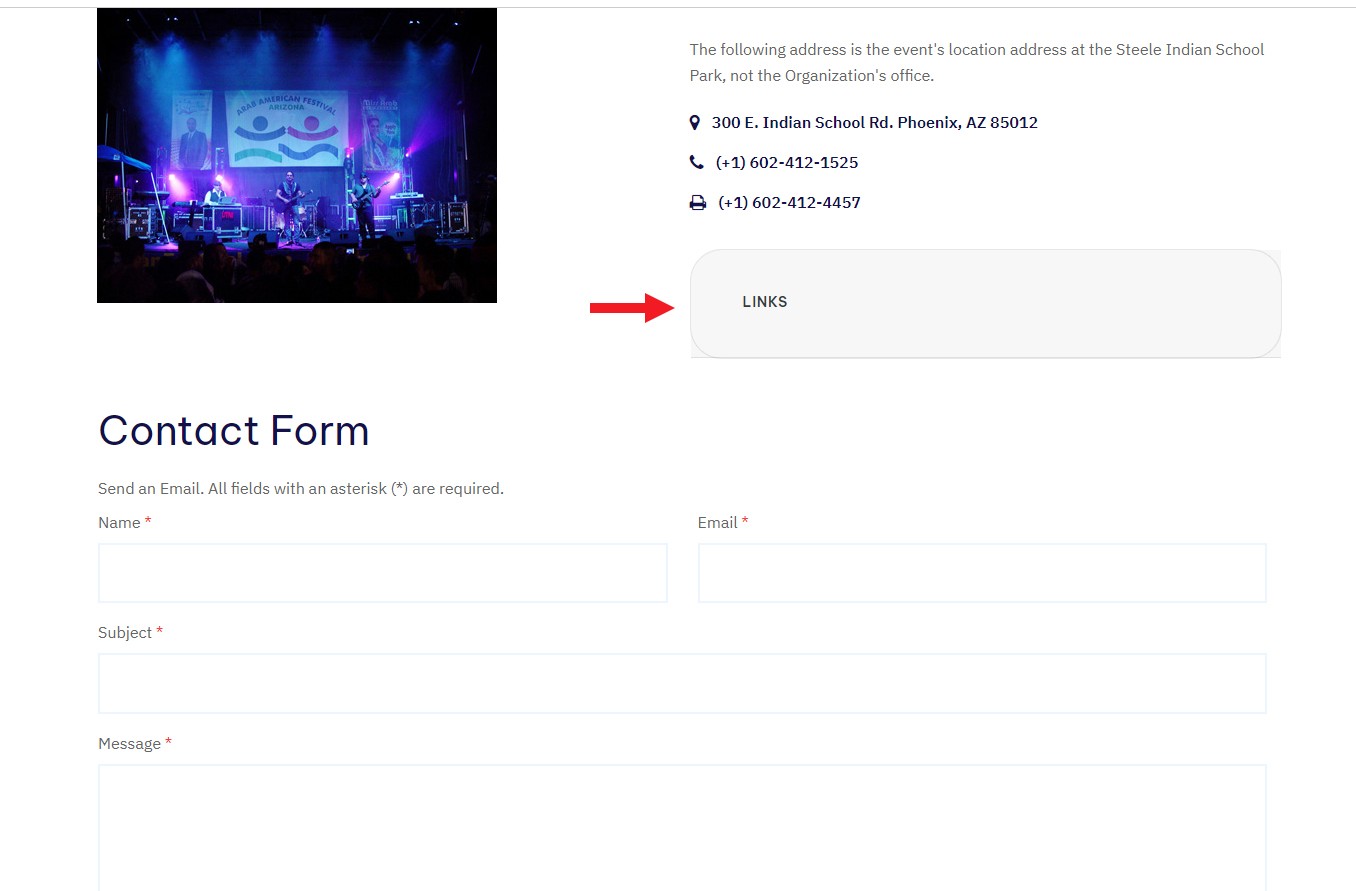Click the location pin icon

[x=695, y=123]
